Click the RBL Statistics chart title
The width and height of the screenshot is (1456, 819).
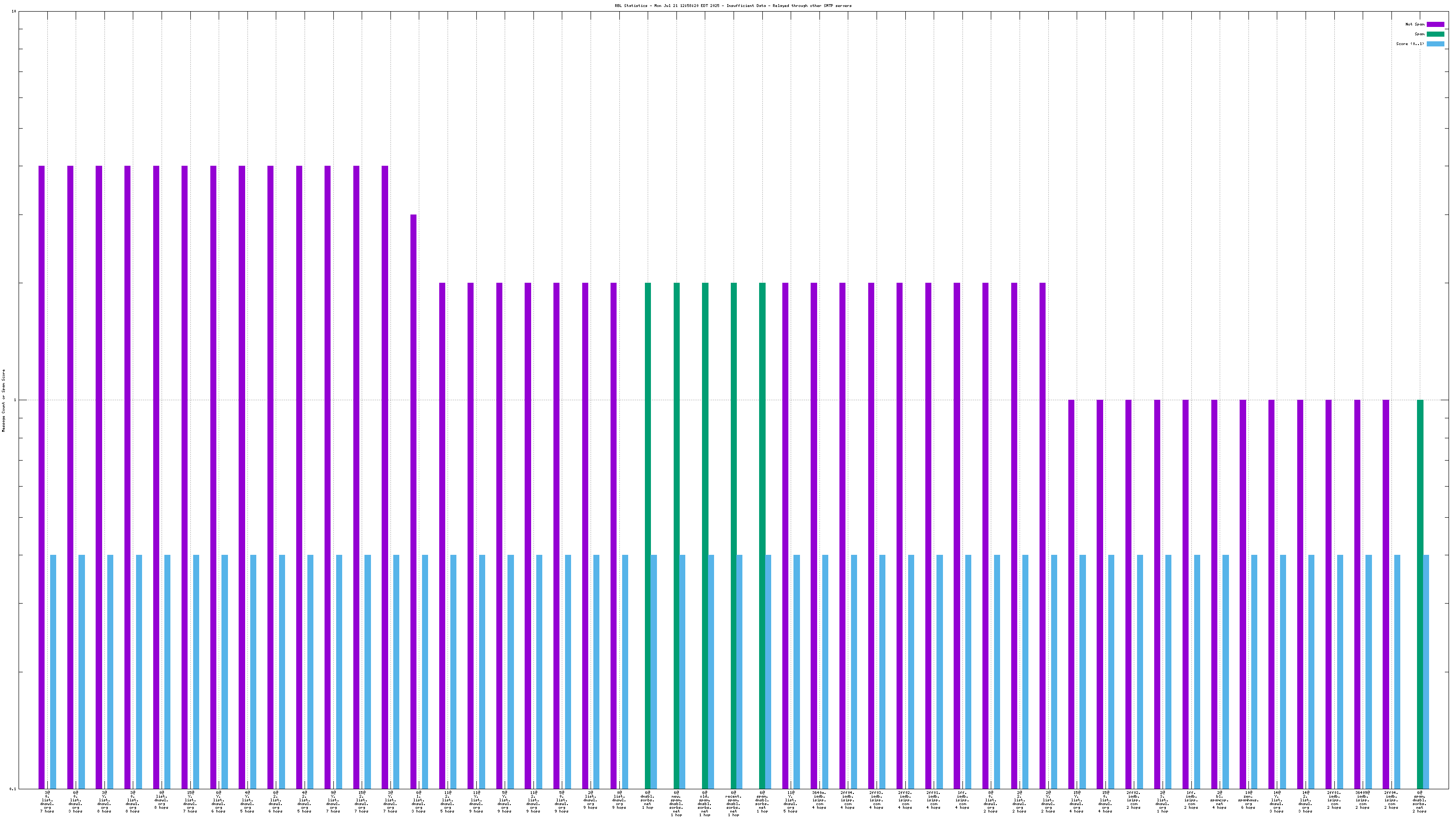733,6
